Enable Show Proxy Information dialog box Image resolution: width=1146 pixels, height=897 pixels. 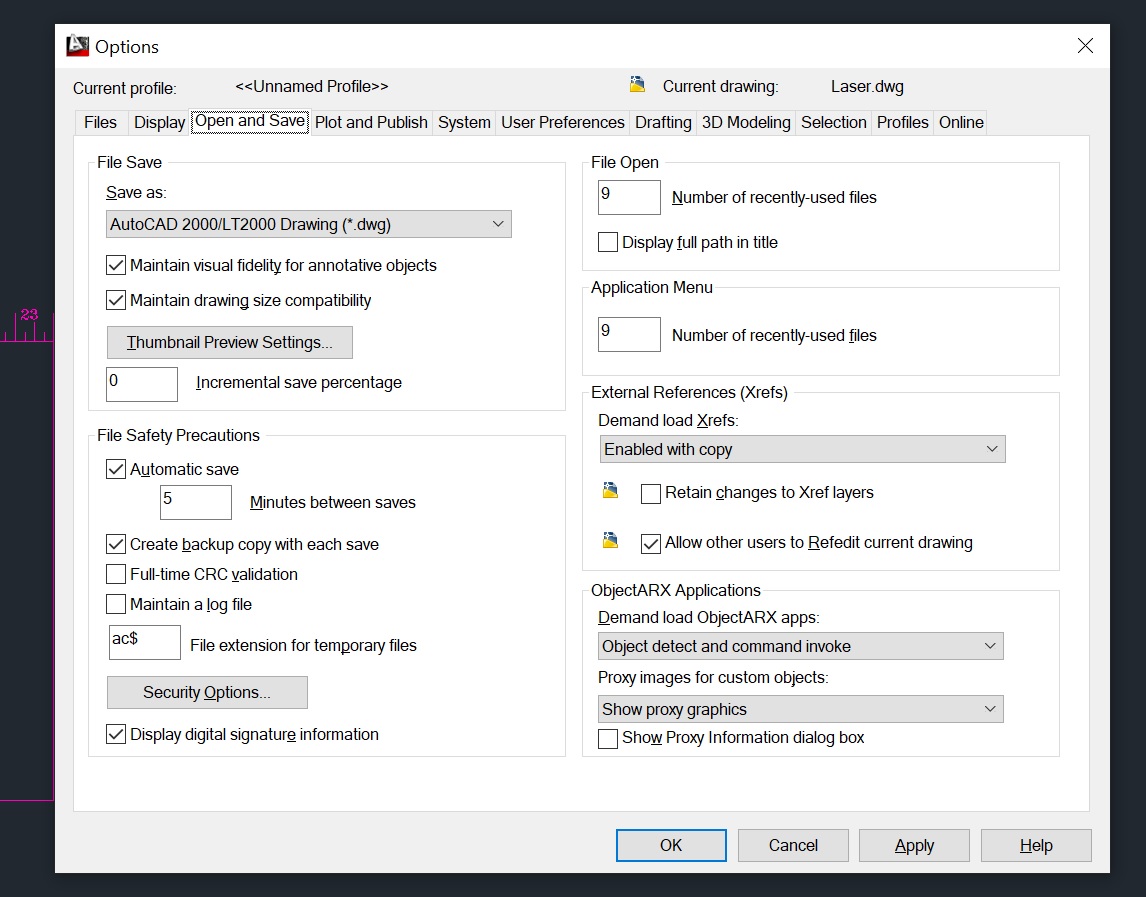click(x=607, y=737)
